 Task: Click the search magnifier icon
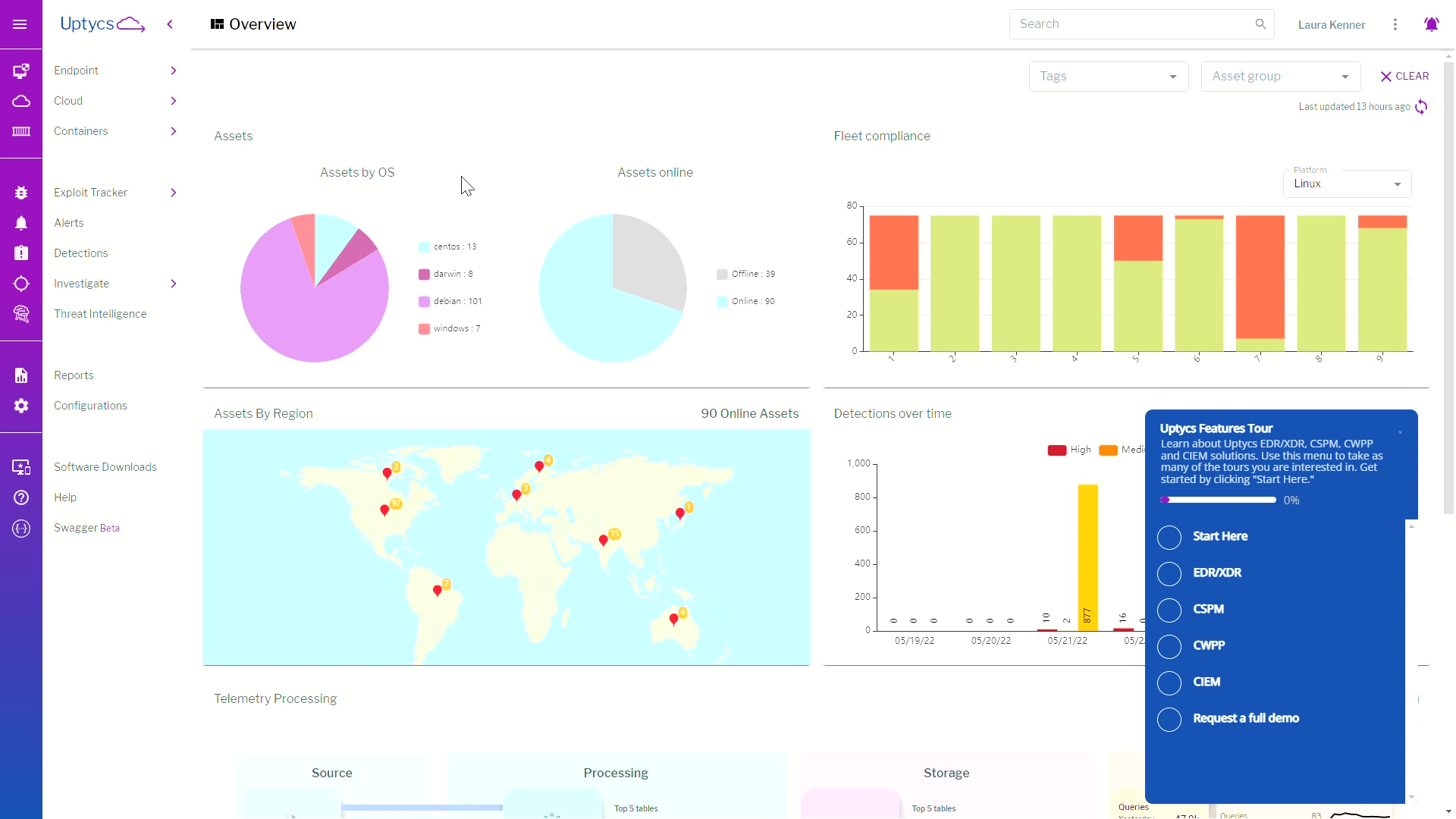coord(1260,24)
